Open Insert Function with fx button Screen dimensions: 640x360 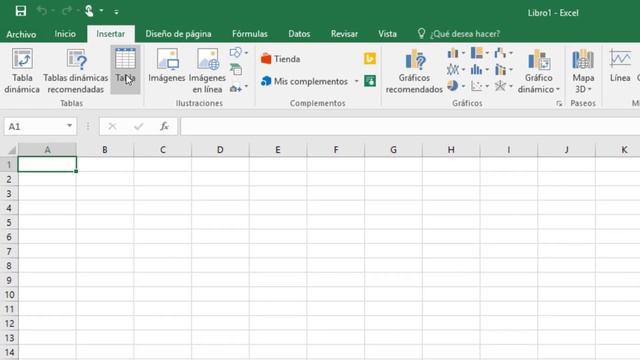tap(164, 127)
